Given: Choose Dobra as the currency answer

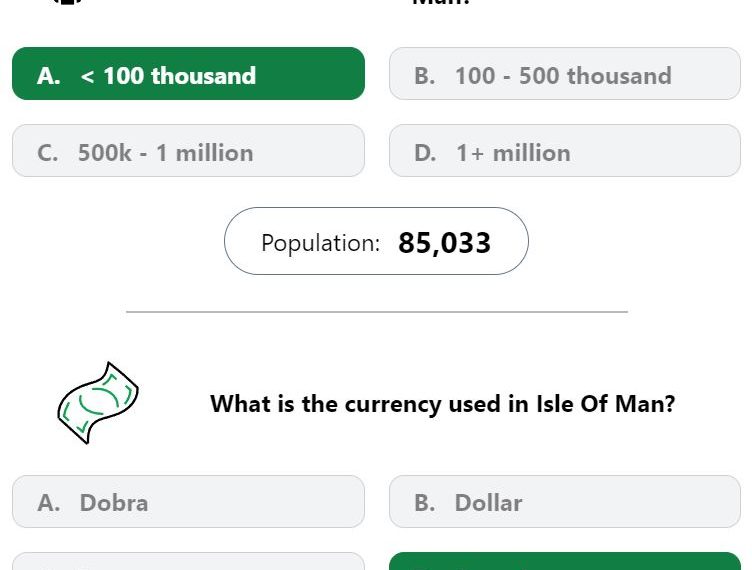Looking at the screenshot, I should click(x=188, y=501).
